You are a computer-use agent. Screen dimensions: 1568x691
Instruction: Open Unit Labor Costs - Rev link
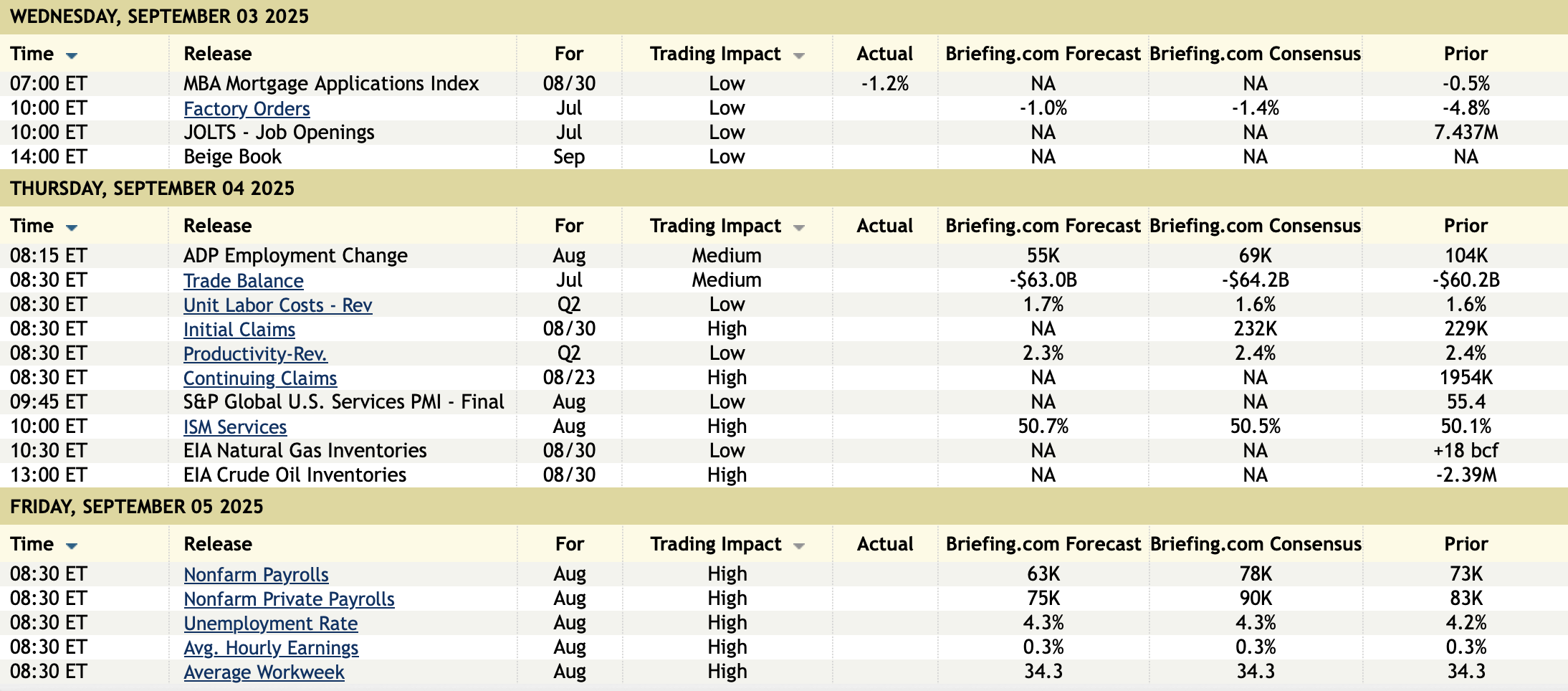click(277, 305)
